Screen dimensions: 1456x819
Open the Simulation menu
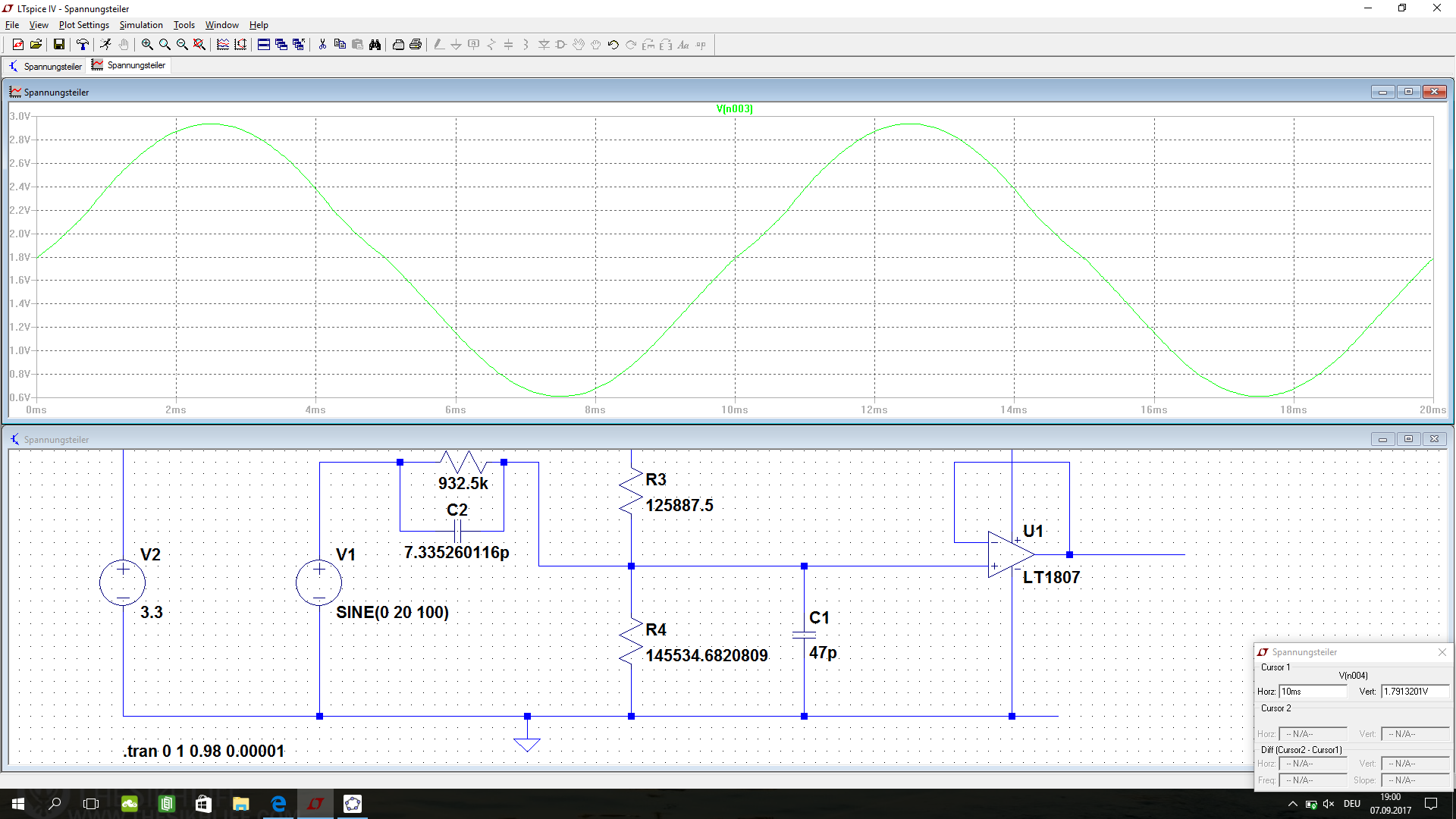point(141,25)
